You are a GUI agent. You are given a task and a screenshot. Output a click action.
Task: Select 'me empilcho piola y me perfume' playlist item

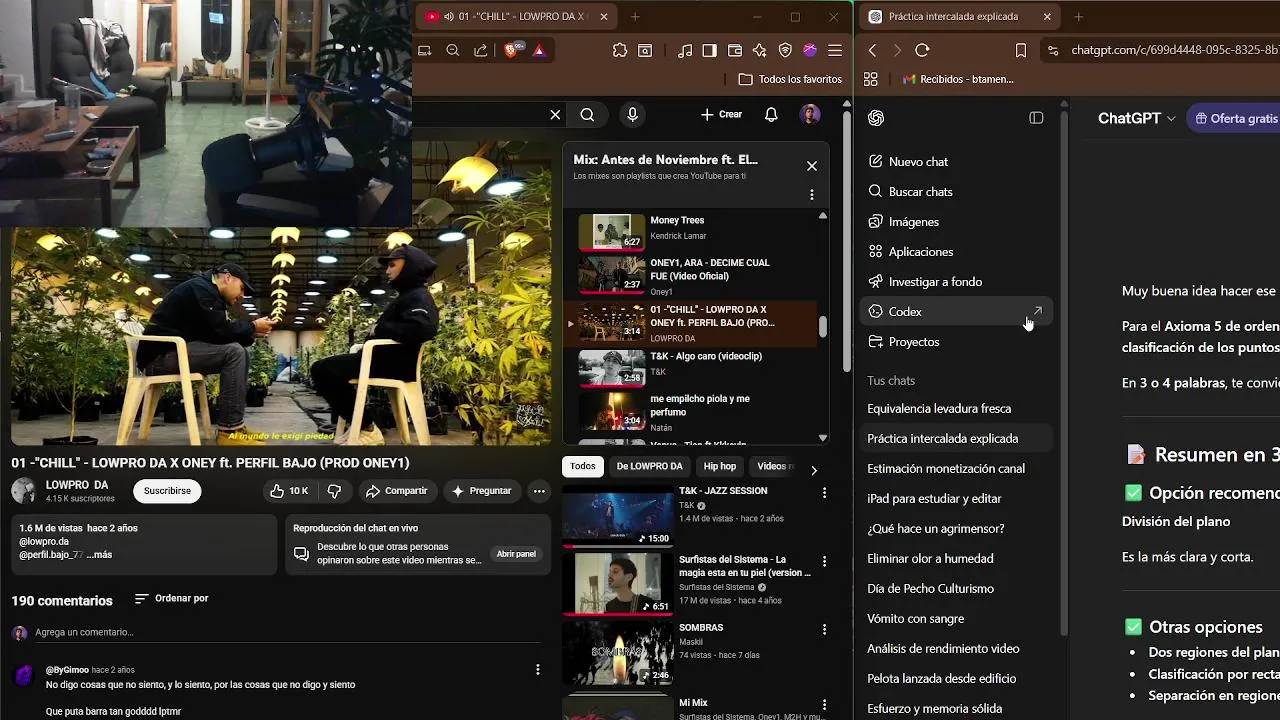pyautogui.click(x=690, y=412)
